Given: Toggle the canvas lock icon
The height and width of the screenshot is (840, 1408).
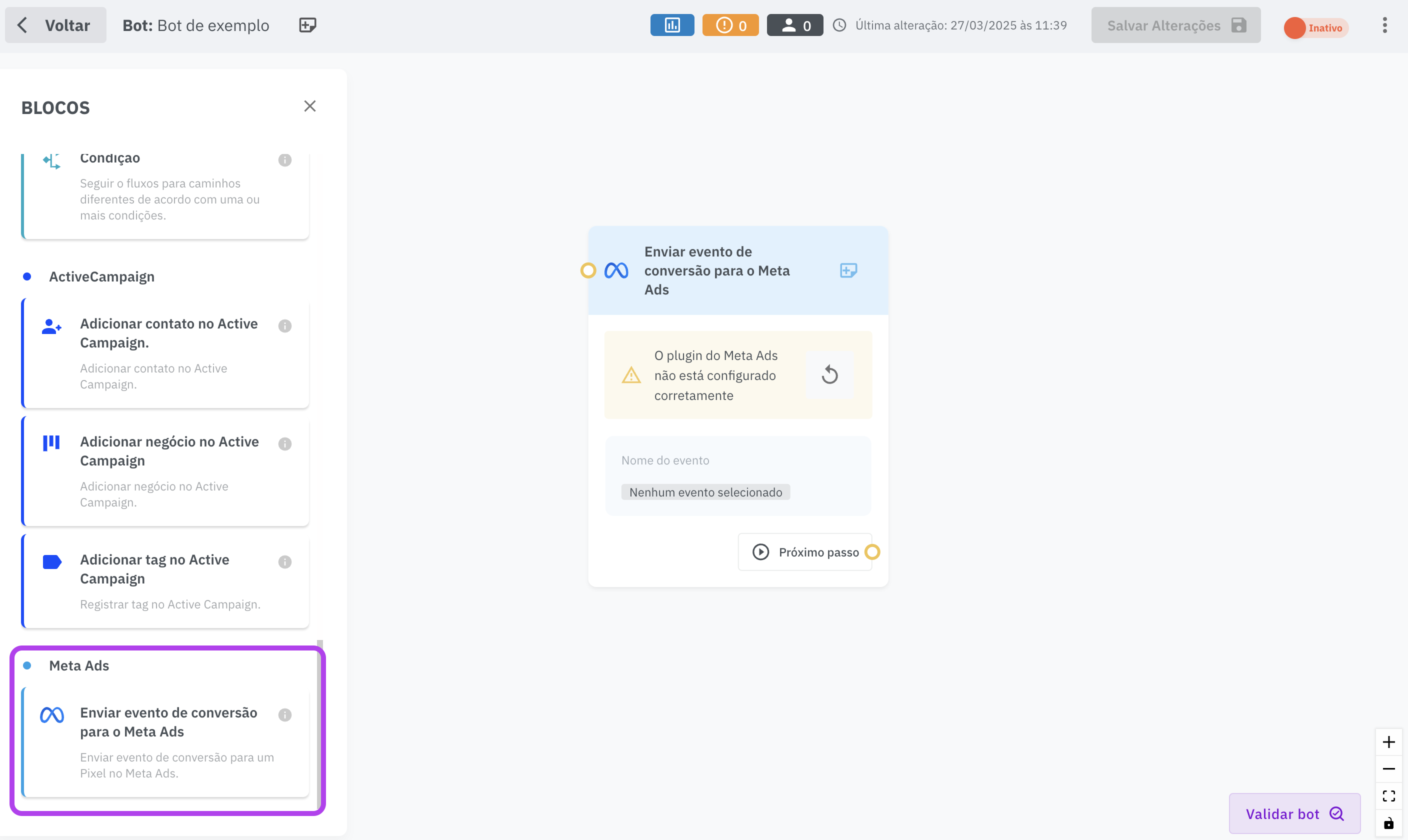Looking at the screenshot, I should (1388, 823).
